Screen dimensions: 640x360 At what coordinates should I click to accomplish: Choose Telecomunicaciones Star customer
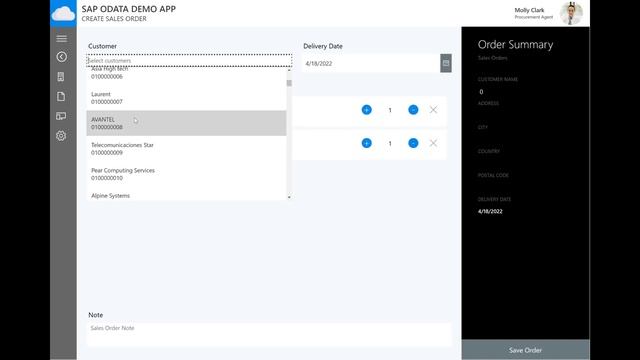186,149
